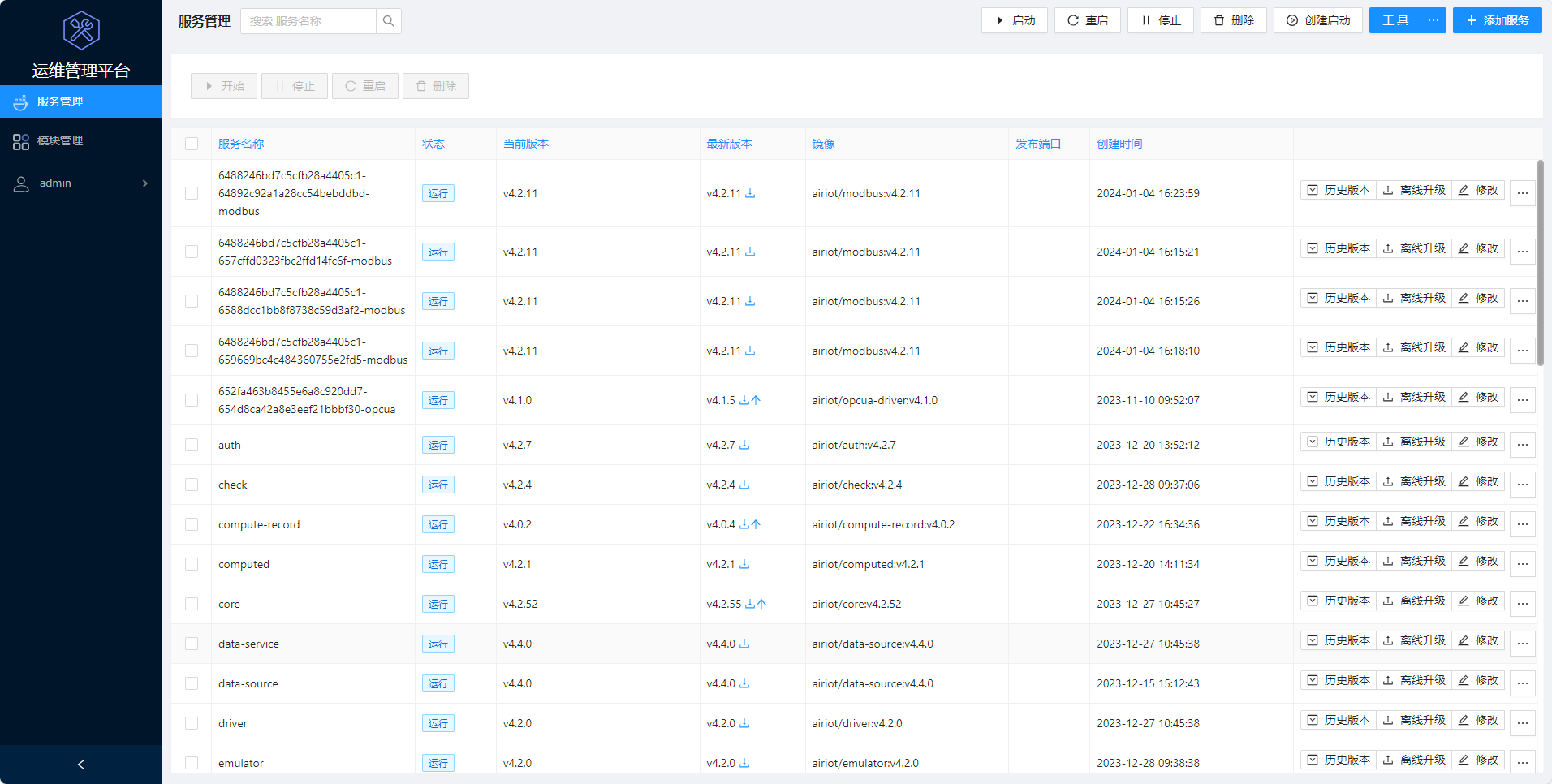Open 模块管理 in sidebar
1552x784 pixels.
[81, 141]
